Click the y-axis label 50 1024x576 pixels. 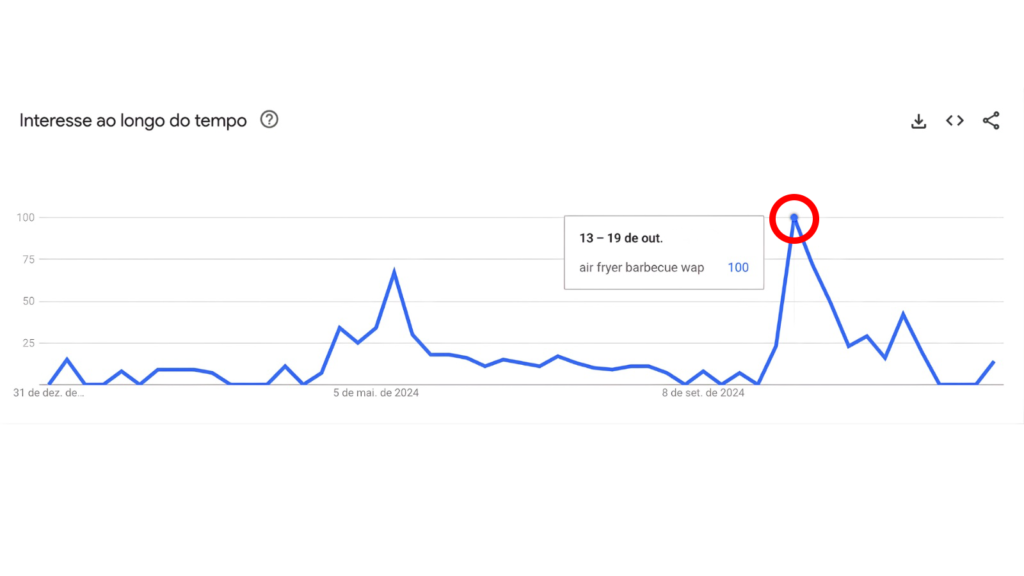[x=28, y=301]
